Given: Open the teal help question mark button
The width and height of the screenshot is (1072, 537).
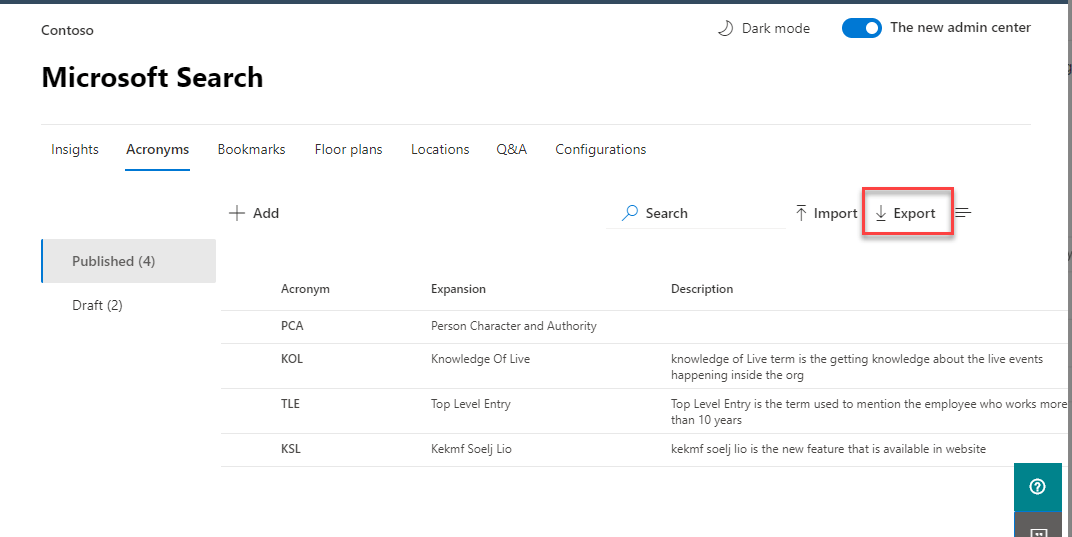Looking at the screenshot, I should [x=1037, y=487].
